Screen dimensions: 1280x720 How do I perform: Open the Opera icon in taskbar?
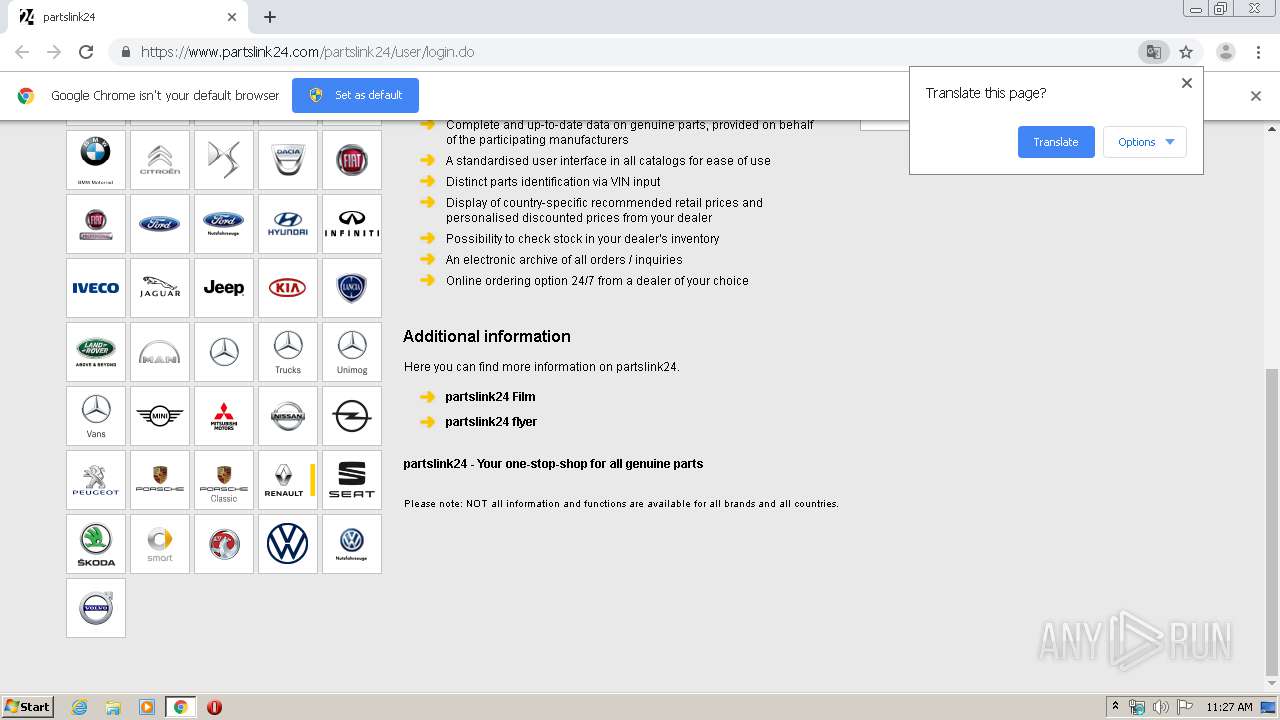[214, 707]
